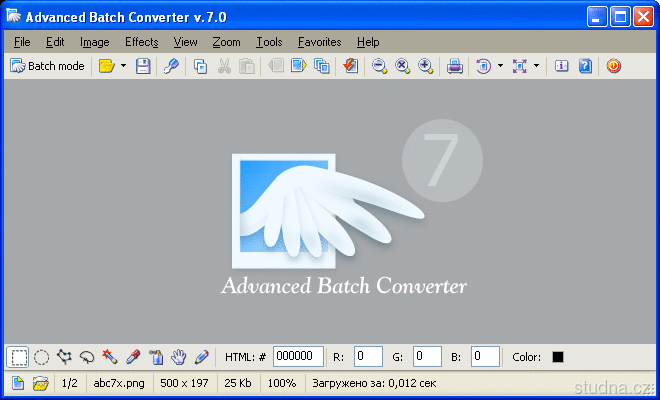Click the Batch mode button

click(x=47, y=66)
